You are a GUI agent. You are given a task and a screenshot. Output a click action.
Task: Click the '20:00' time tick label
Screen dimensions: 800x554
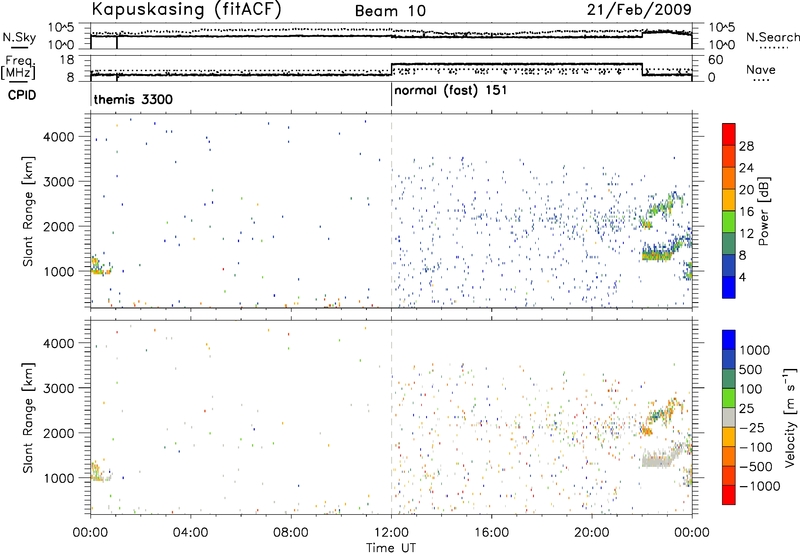592,533
